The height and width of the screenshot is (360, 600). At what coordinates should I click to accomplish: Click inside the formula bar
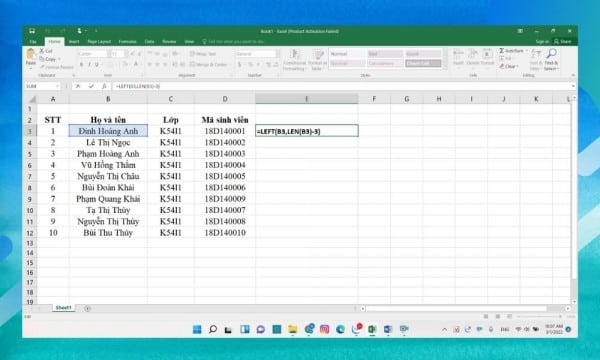click(341, 86)
